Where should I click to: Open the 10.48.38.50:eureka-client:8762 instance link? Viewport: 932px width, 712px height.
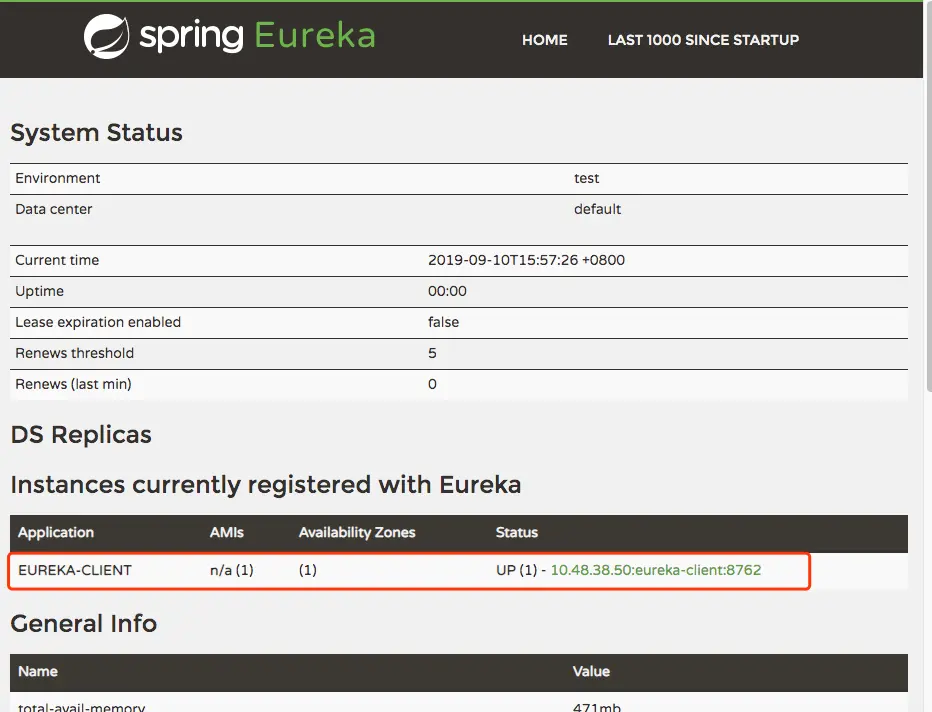[x=656, y=570]
